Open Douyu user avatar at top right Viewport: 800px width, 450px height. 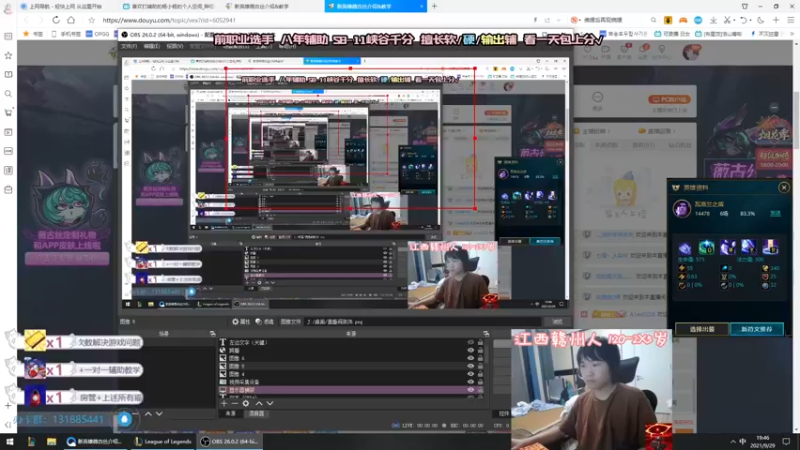(x=691, y=52)
